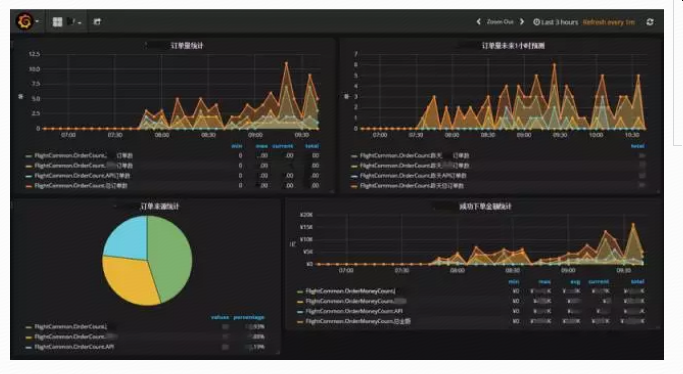The width and height of the screenshot is (683, 374).
Task: Sort by max in 成功下单金额统计 legend
Action: [544, 282]
